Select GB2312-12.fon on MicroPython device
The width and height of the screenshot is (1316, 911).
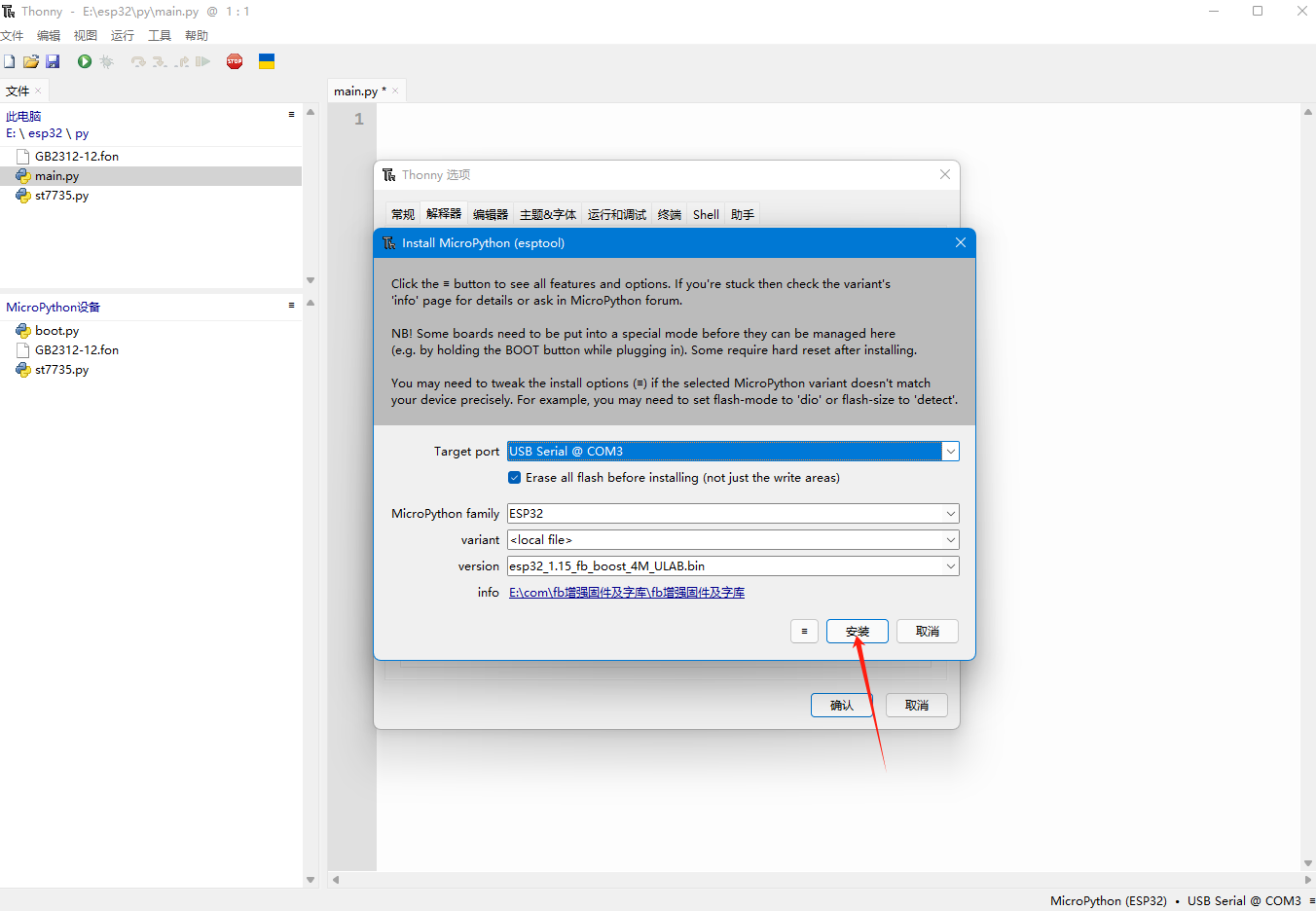[x=151, y=350]
